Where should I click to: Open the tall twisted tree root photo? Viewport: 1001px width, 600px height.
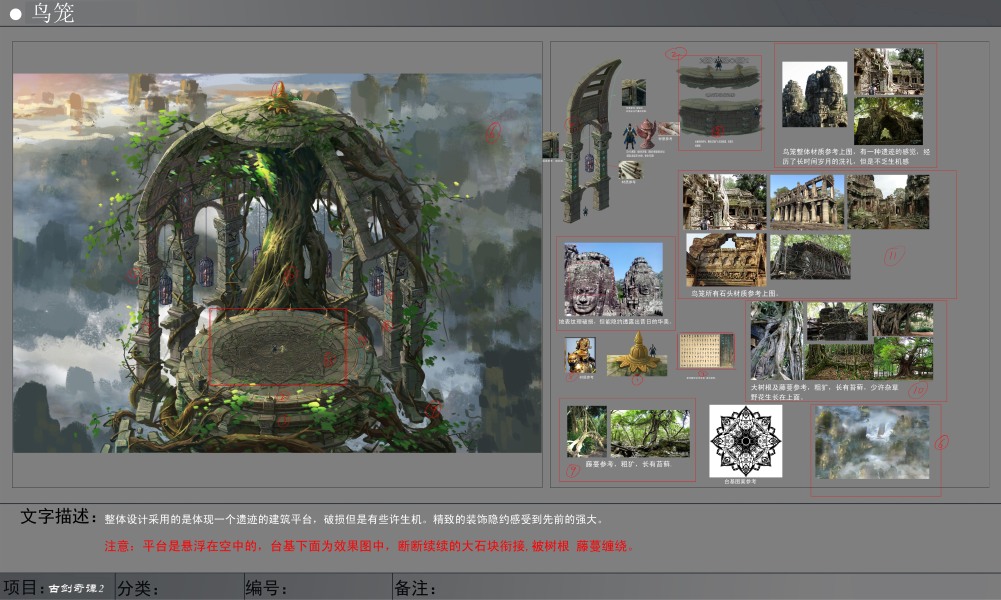tap(778, 341)
